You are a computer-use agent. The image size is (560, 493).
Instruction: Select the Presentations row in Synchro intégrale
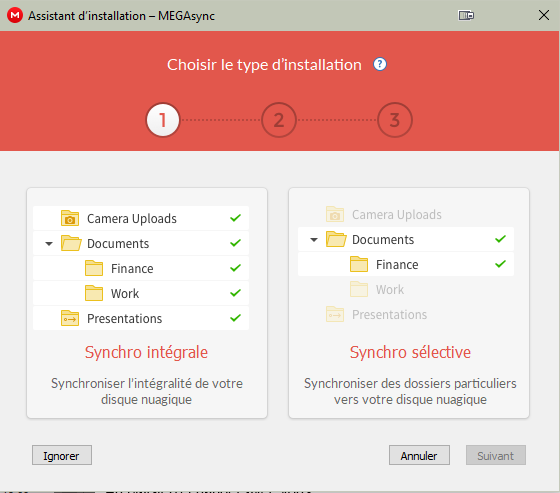(141, 318)
